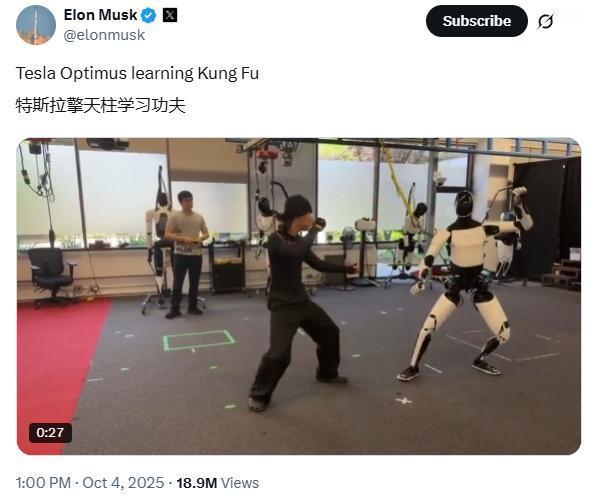Subscribe to Elon Musk's account
597x502 pixels.
coord(477,21)
